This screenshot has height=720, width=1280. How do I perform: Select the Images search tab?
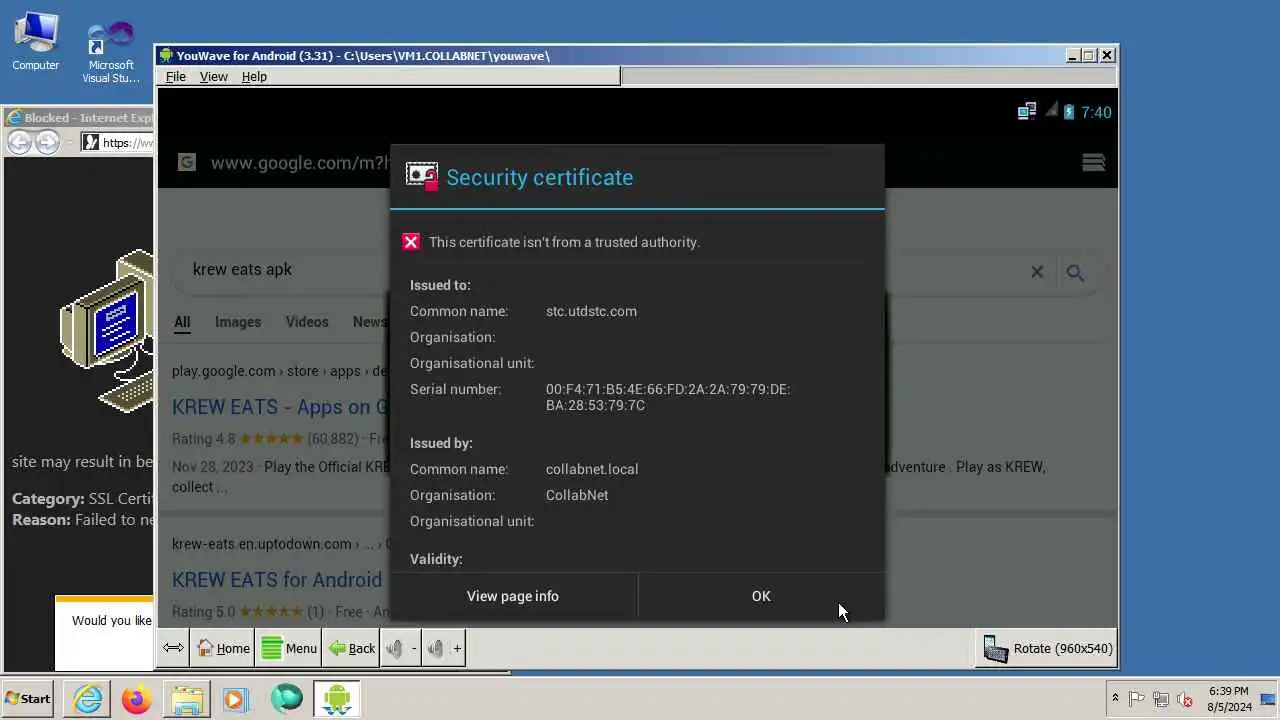click(x=238, y=322)
